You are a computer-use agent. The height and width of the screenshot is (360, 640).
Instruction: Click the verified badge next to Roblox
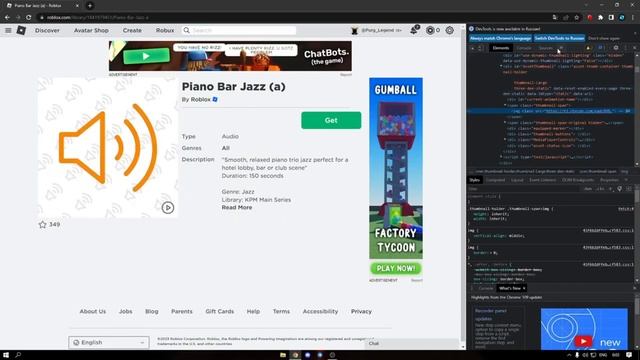215,99
